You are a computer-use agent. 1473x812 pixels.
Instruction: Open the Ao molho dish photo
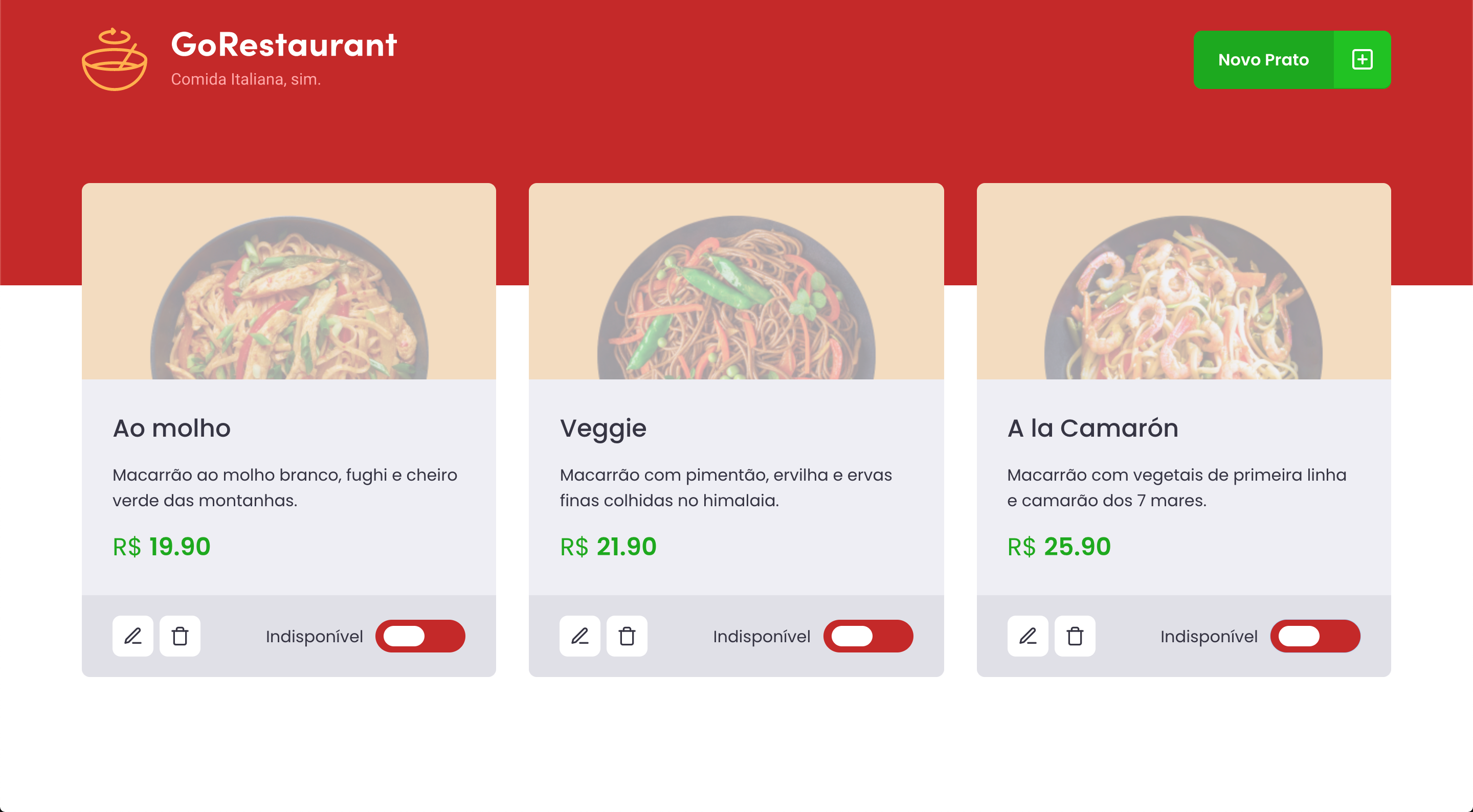pyautogui.click(x=289, y=281)
